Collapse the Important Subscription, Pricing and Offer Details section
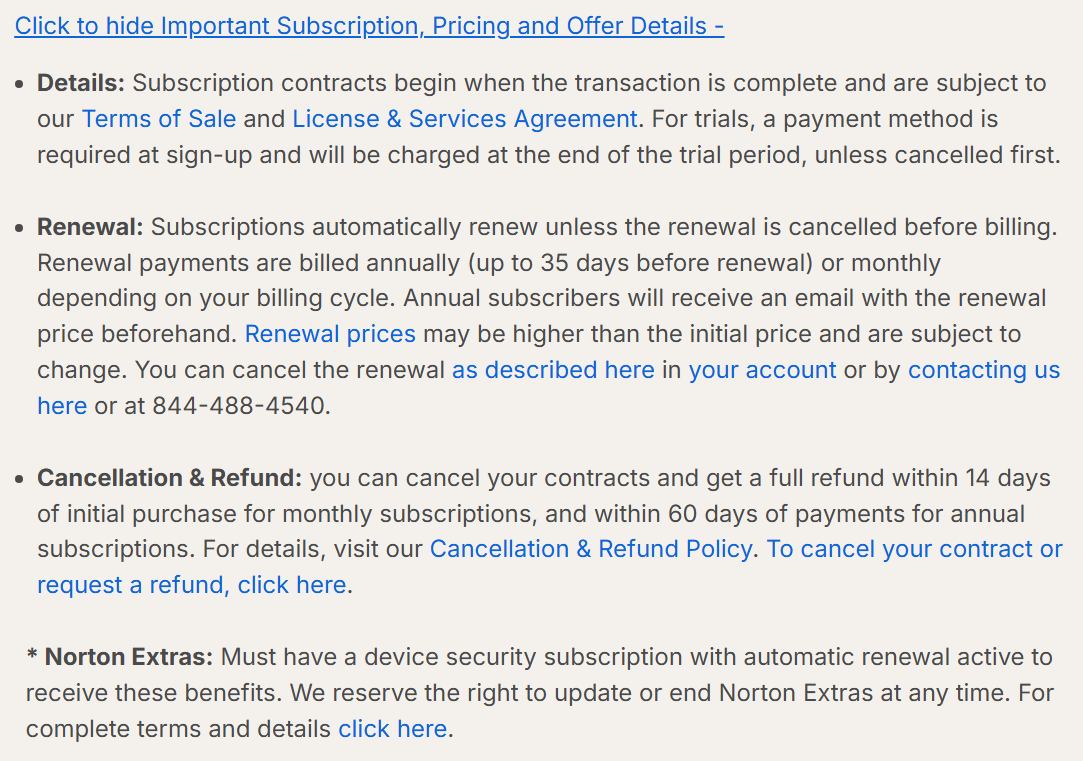Image resolution: width=1083 pixels, height=761 pixels. (369, 25)
